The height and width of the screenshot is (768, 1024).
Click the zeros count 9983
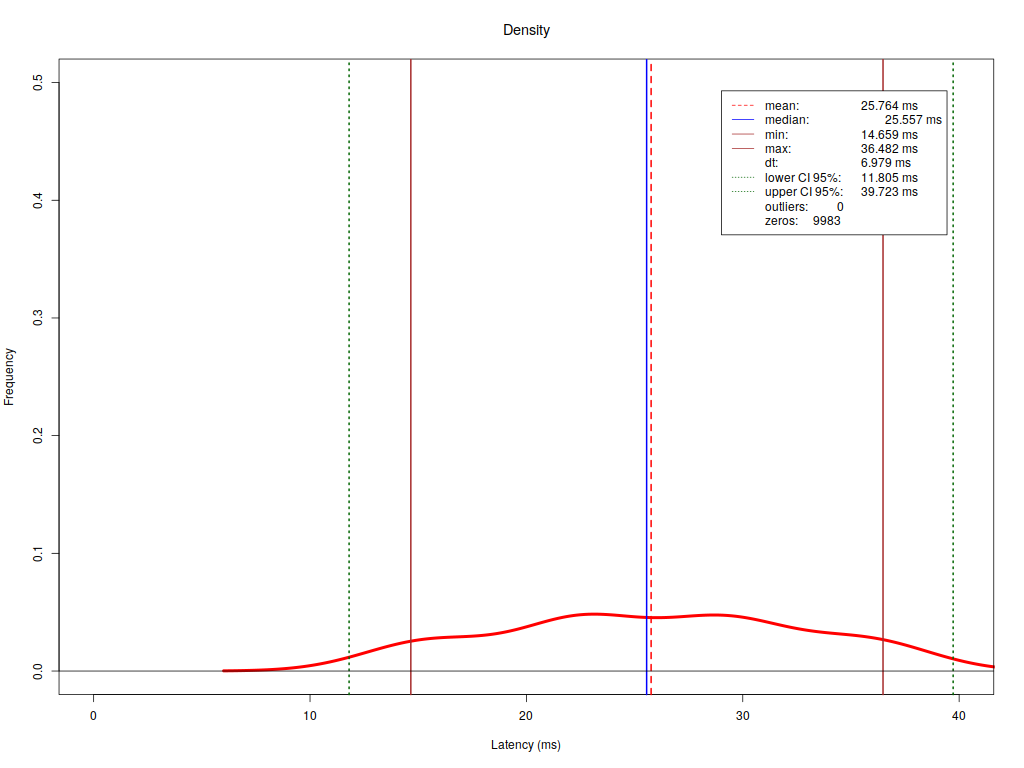coord(826,221)
